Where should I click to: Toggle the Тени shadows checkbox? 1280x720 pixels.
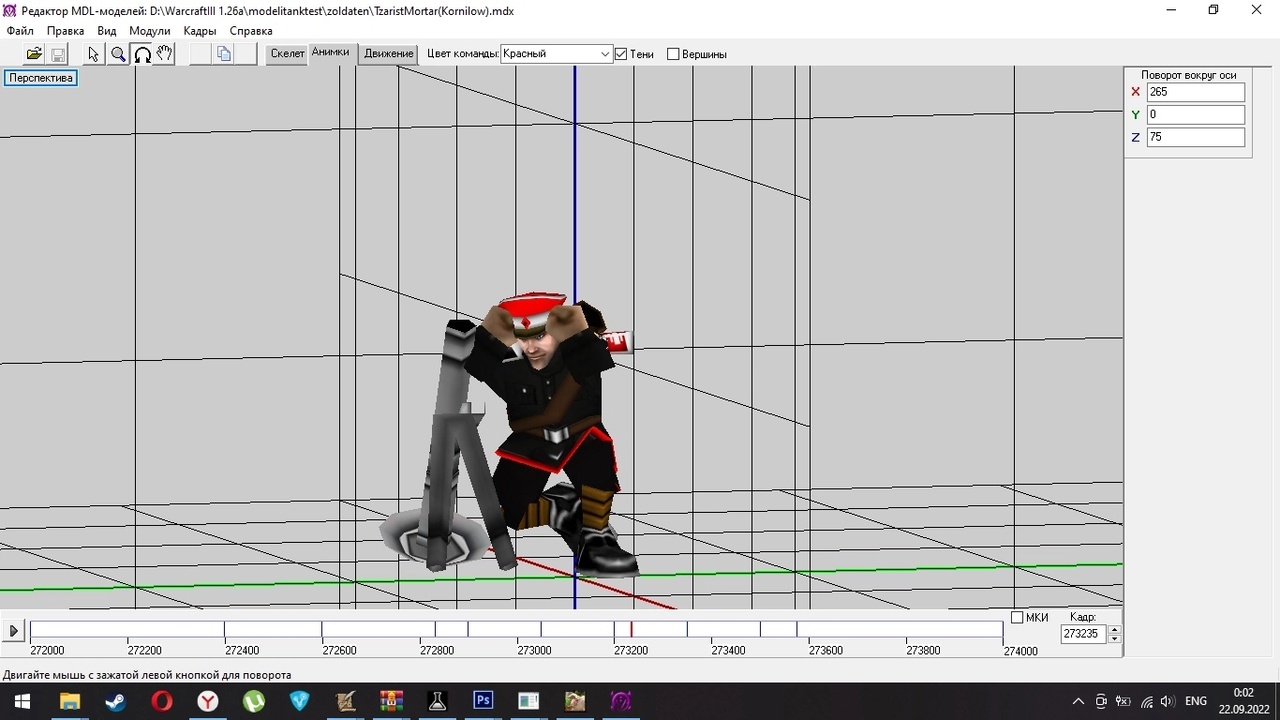[621, 54]
